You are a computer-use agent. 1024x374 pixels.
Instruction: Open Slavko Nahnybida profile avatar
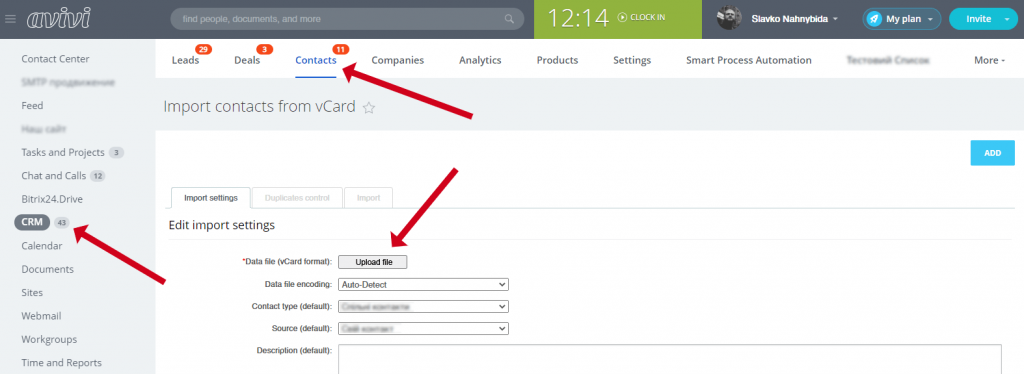(x=729, y=18)
